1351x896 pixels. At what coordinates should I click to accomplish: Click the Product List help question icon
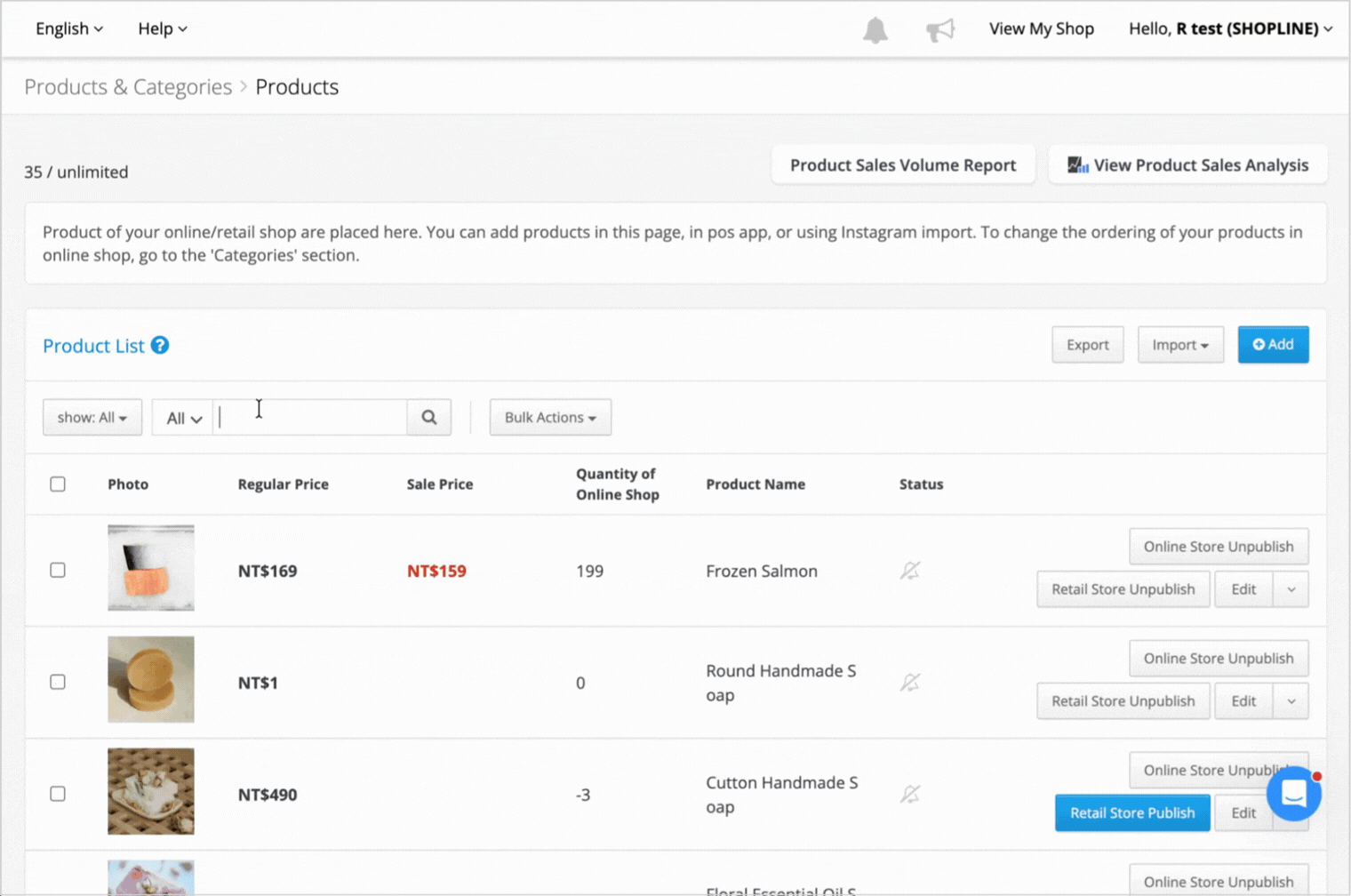[160, 345]
